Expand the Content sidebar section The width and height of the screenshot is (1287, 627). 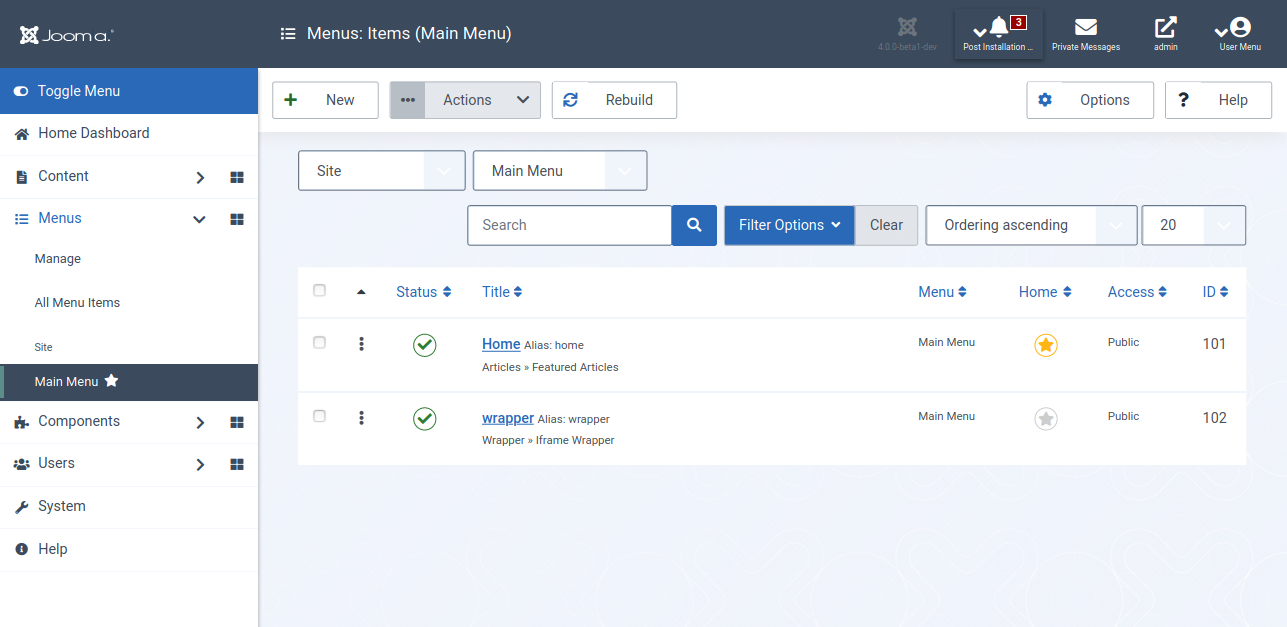click(200, 177)
